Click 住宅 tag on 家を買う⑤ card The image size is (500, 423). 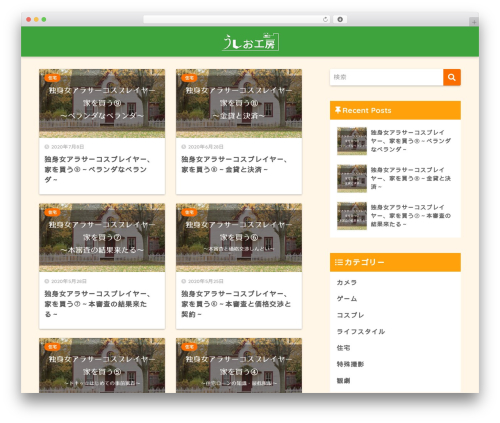coord(52,347)
